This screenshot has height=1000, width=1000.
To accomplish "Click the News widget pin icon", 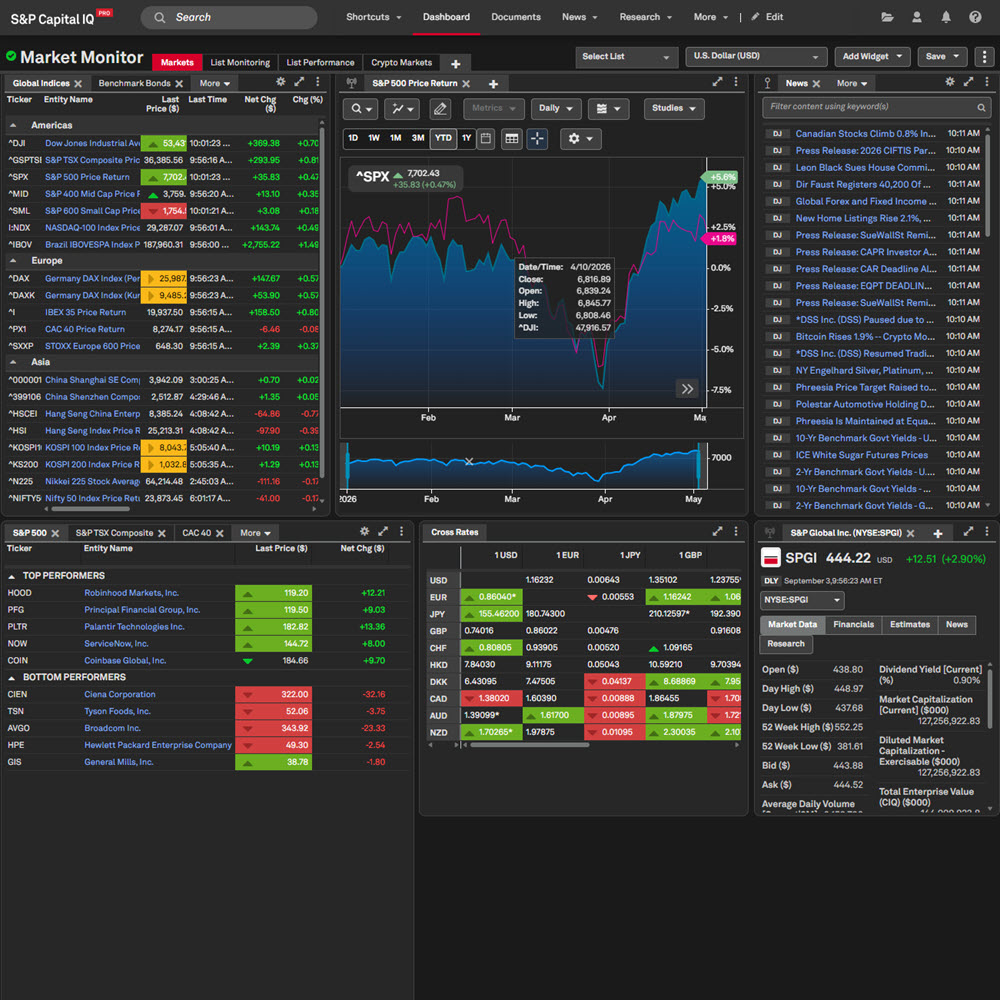I will click(x=767, y=84).
